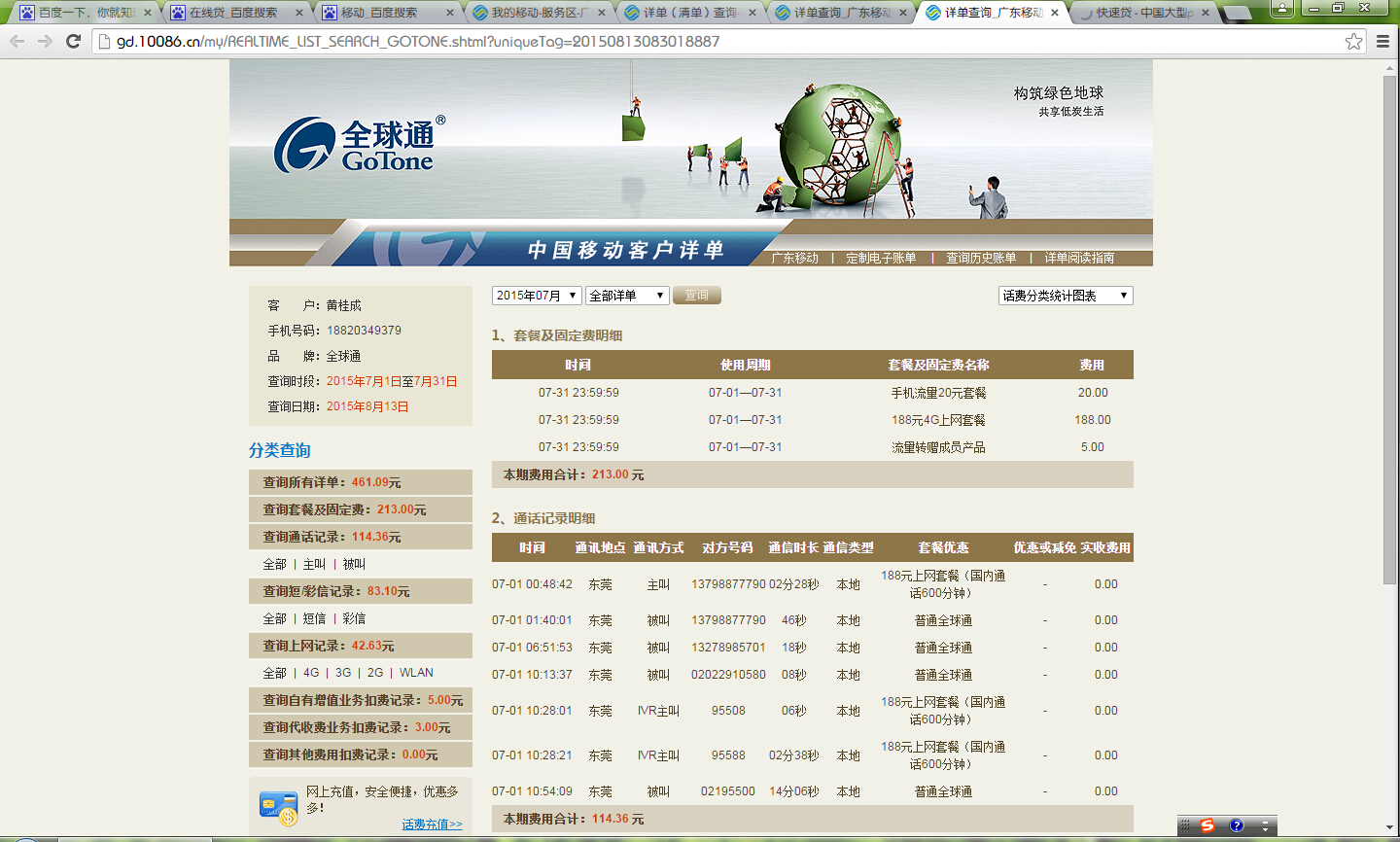Select 查询代收费业务扣费记录 category
Viewport: 1400px width, 842px height.
click(361, 727)
